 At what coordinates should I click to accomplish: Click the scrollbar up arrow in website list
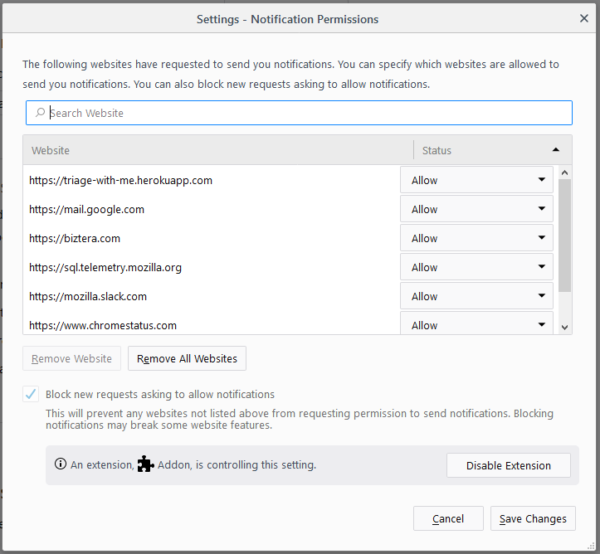pos(564,173)
